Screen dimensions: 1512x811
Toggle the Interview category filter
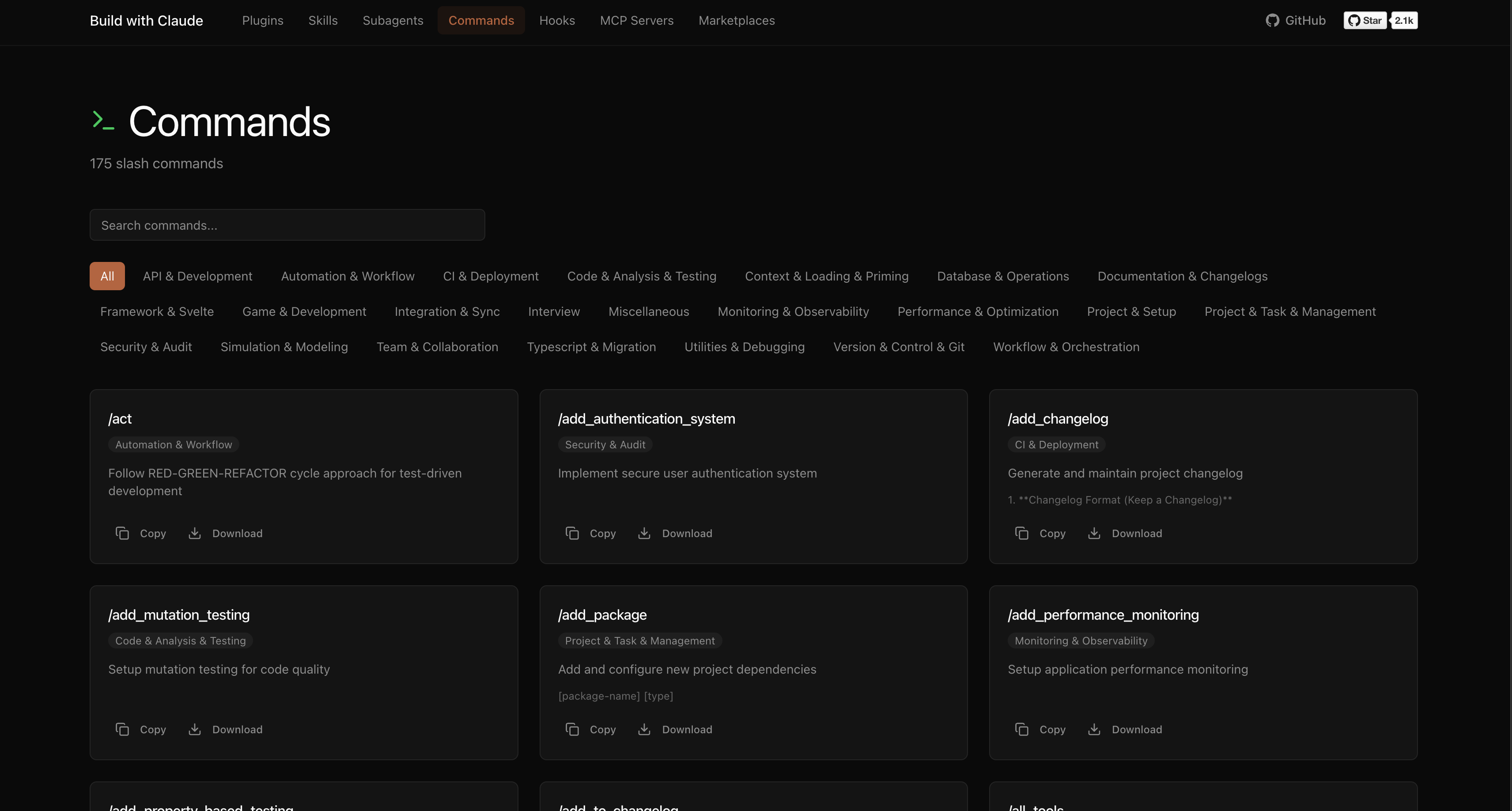(553, 311)
